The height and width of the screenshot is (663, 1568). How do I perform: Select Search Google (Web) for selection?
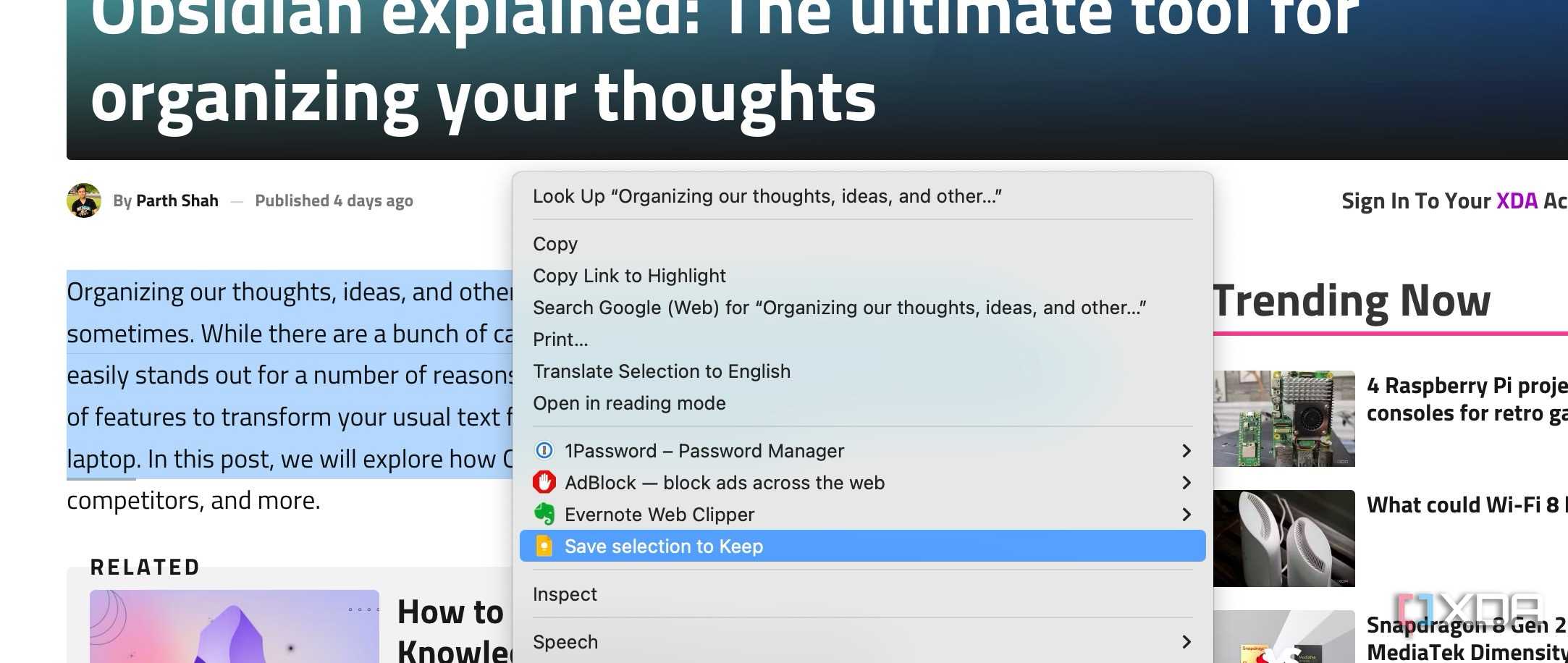click(862, 308)
